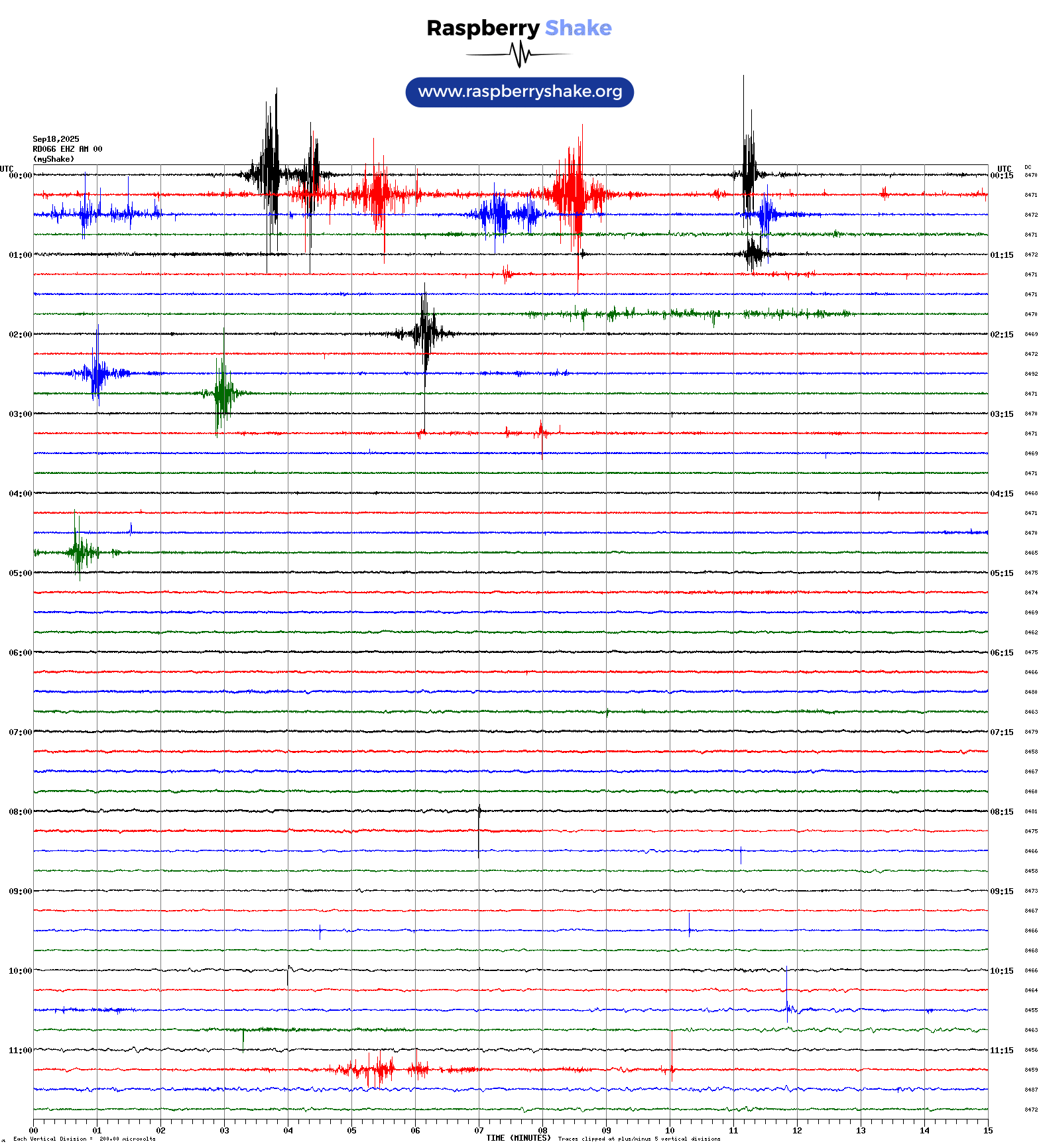Click the TIME (MINUTES) axis label
This screenshot has width=1041, height=1148.
(519, 1138)
